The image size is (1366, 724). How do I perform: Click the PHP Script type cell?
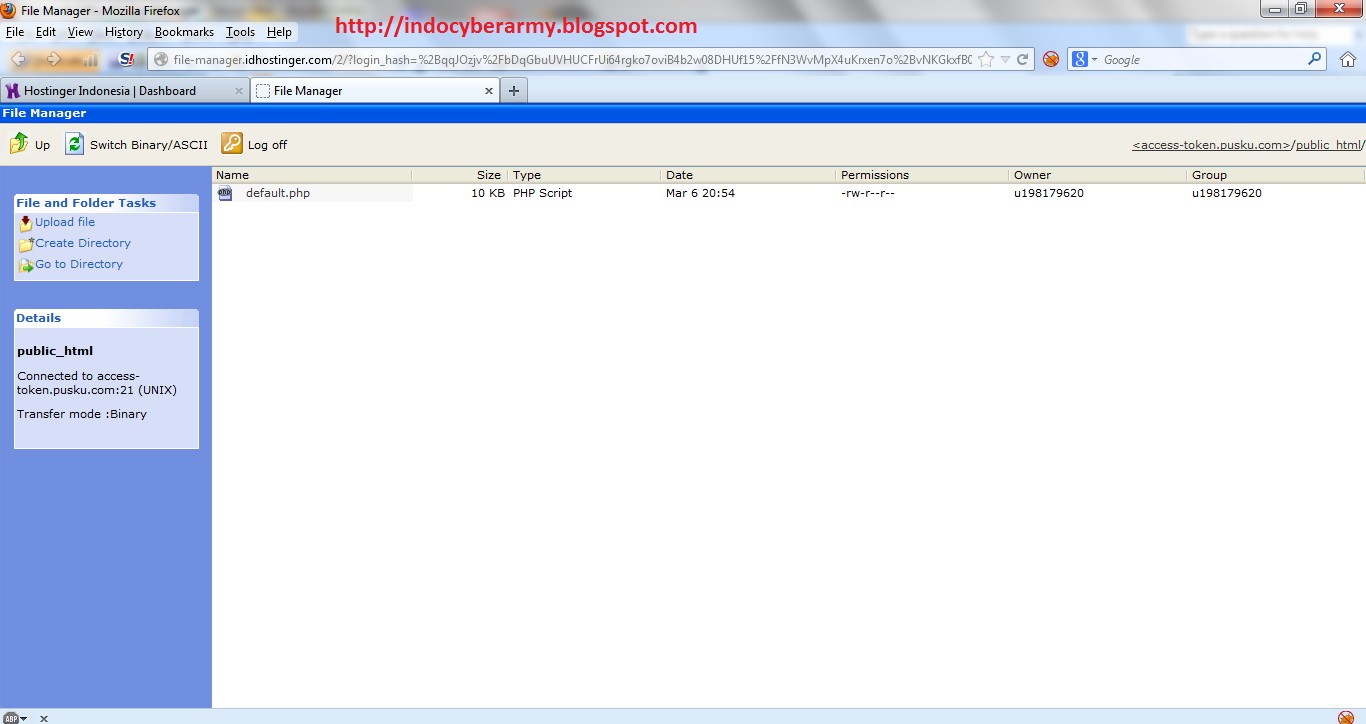[x=543, y=193]
